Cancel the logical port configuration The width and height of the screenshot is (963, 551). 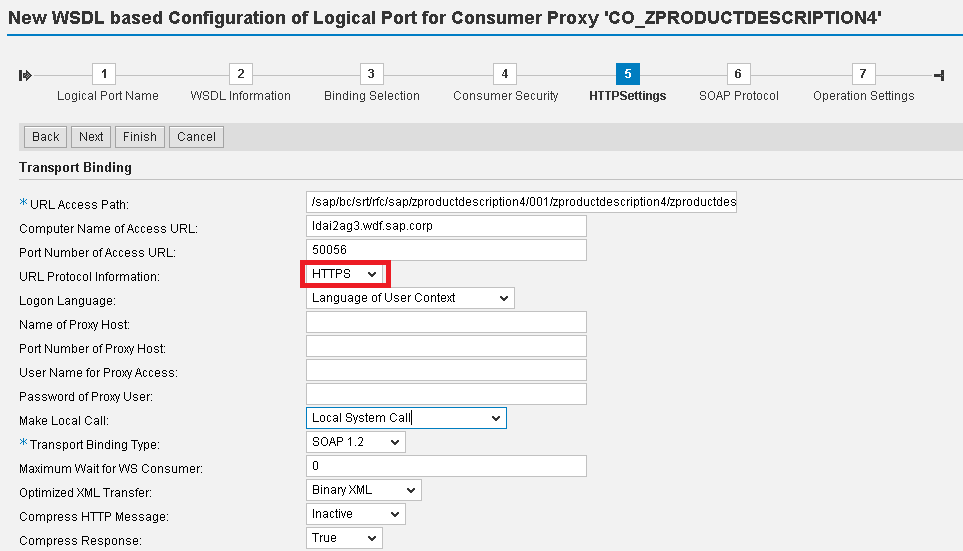click(197, 137)
